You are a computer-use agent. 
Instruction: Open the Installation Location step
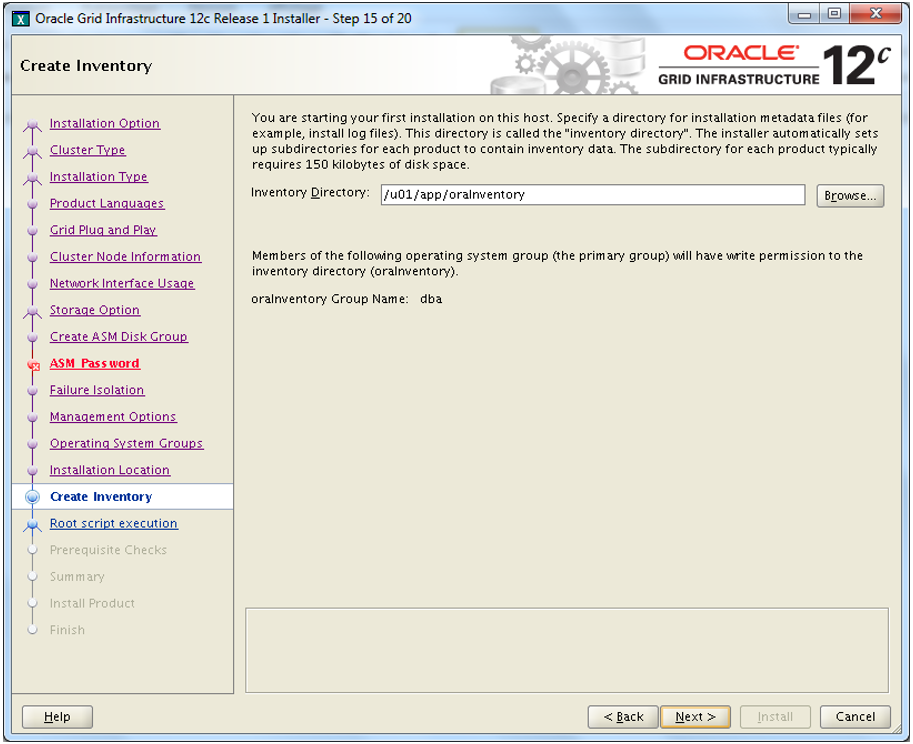[109, 470]
